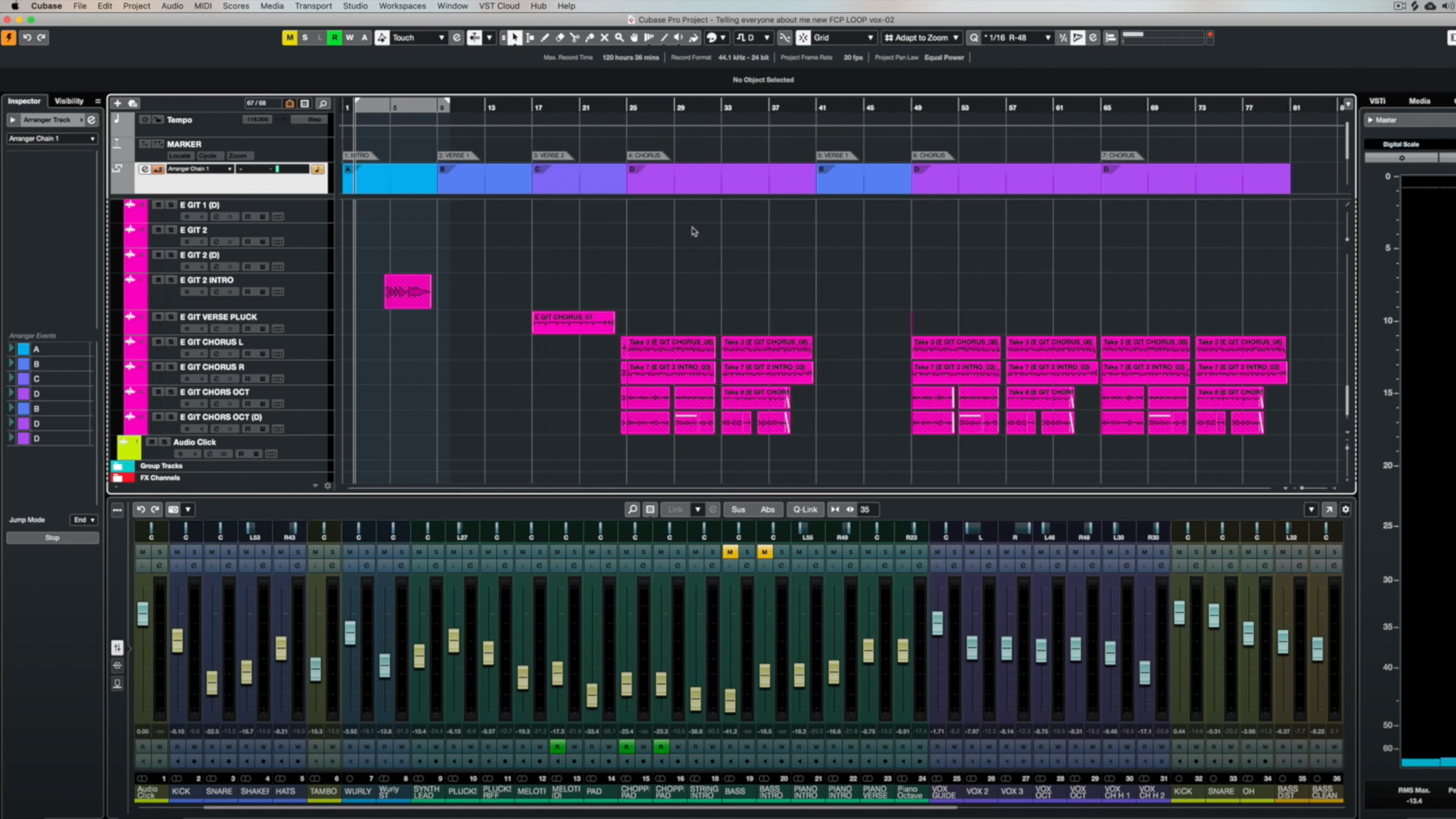Open the Transport menu

(313, 6)
